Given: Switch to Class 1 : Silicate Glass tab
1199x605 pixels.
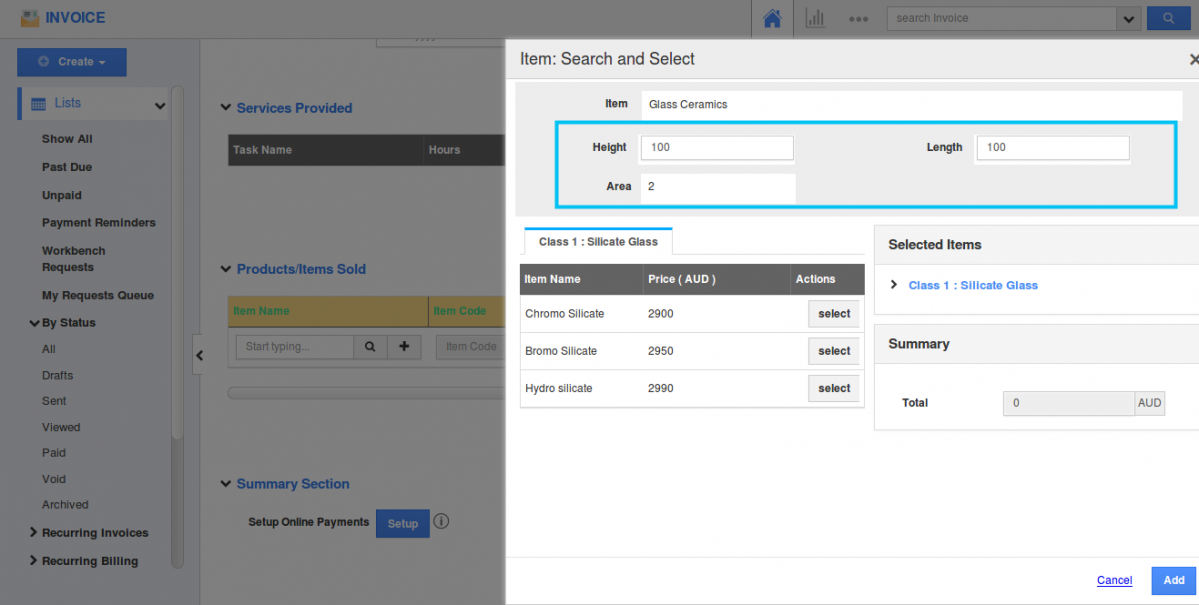Looking at the screenshot, I should [598, 242].
